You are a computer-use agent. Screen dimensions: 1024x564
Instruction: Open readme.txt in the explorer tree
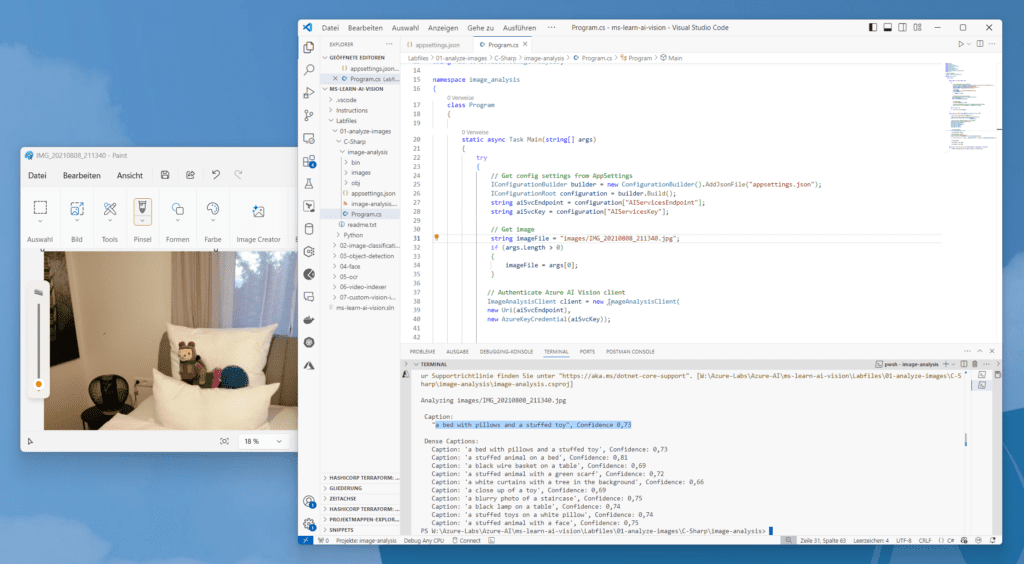pos(361,225)
